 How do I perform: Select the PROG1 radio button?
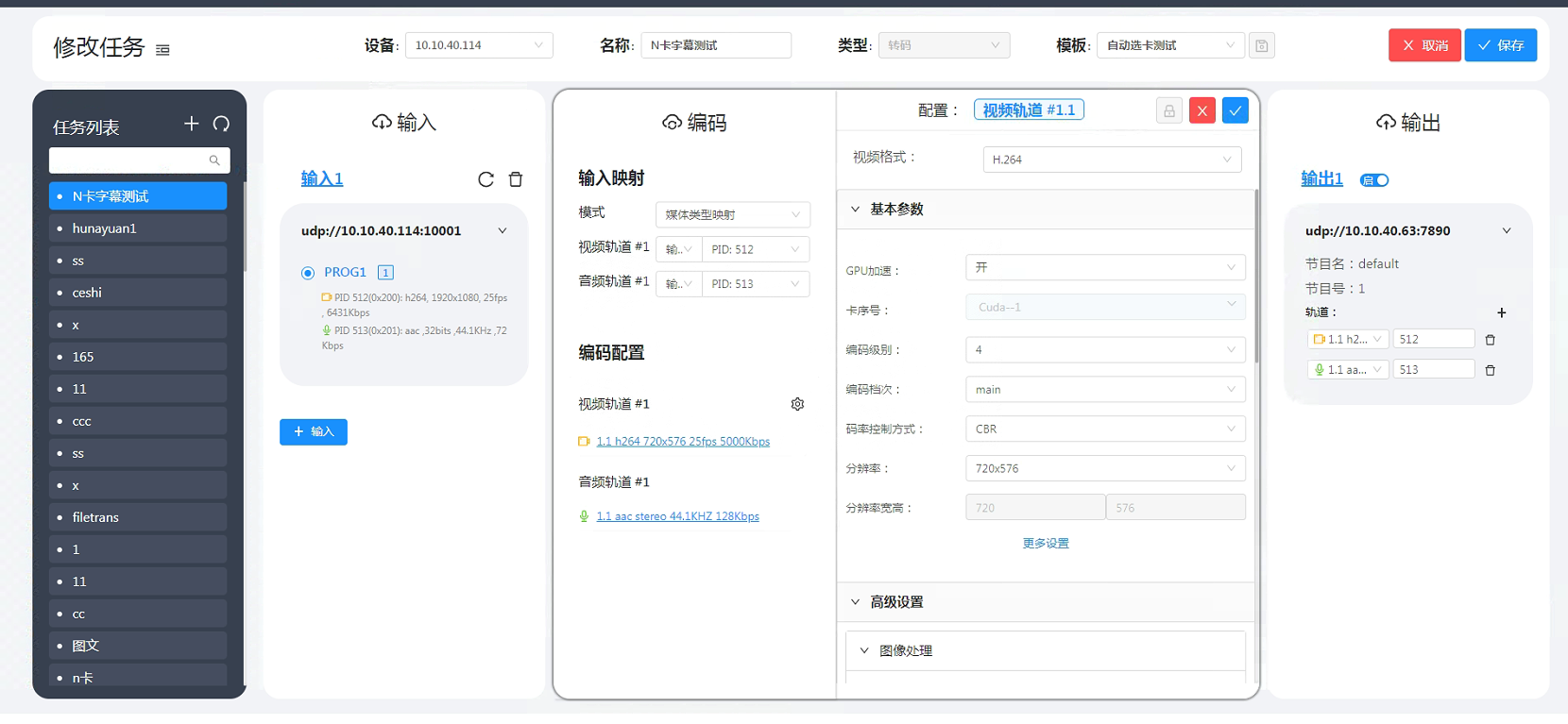click(308, 273)
